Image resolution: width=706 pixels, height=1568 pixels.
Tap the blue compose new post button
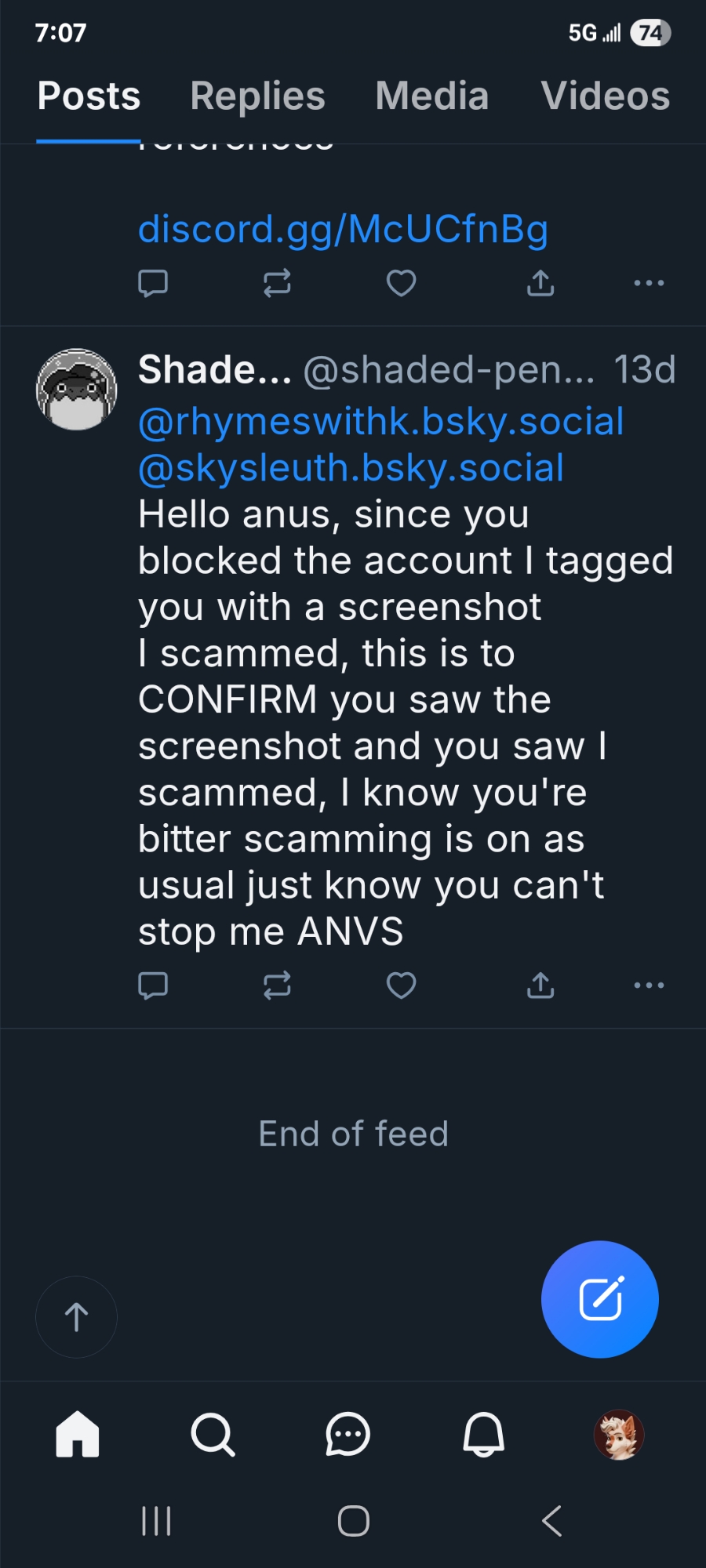click(x=600, y=1299)
